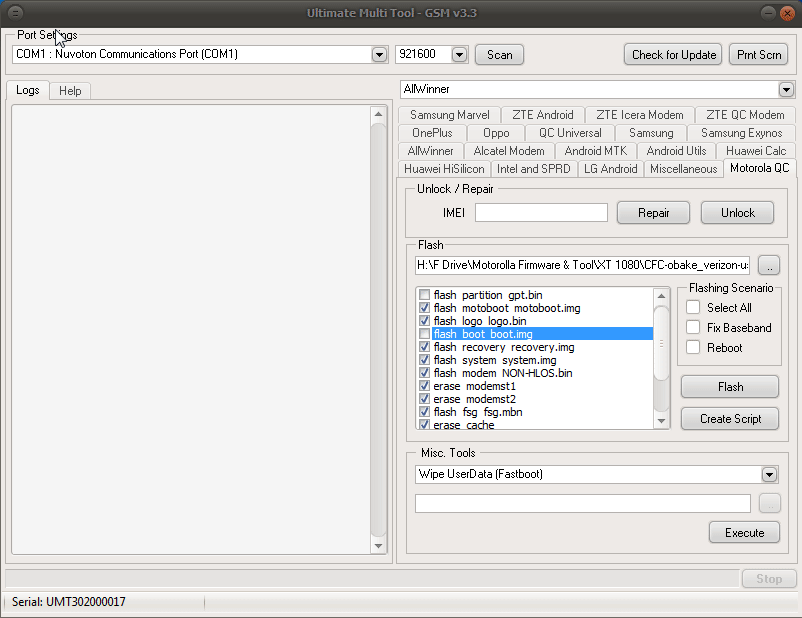This screenshot has width=802, height=618.
Task: Open the Wipe UserData (Fastboot) dropdown
Action: coord(769,474)
